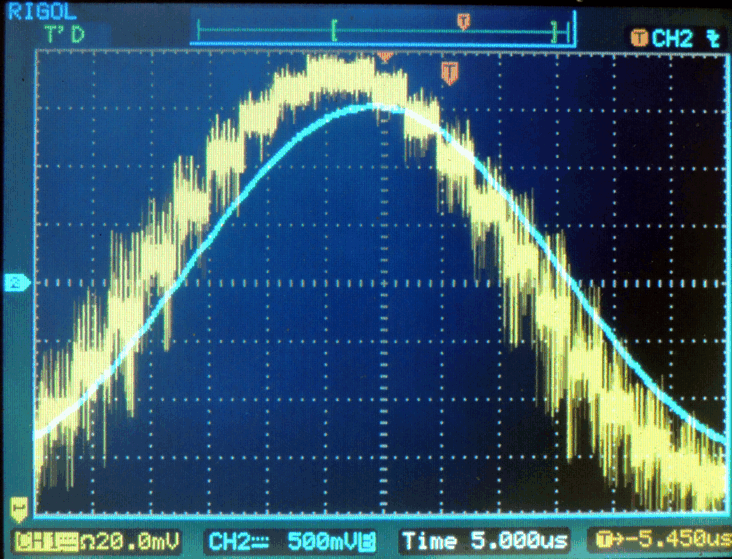Click the peak of the cyan CH2 waveform
The height and width of the screenshot is (559, 732).
point(375,106)
